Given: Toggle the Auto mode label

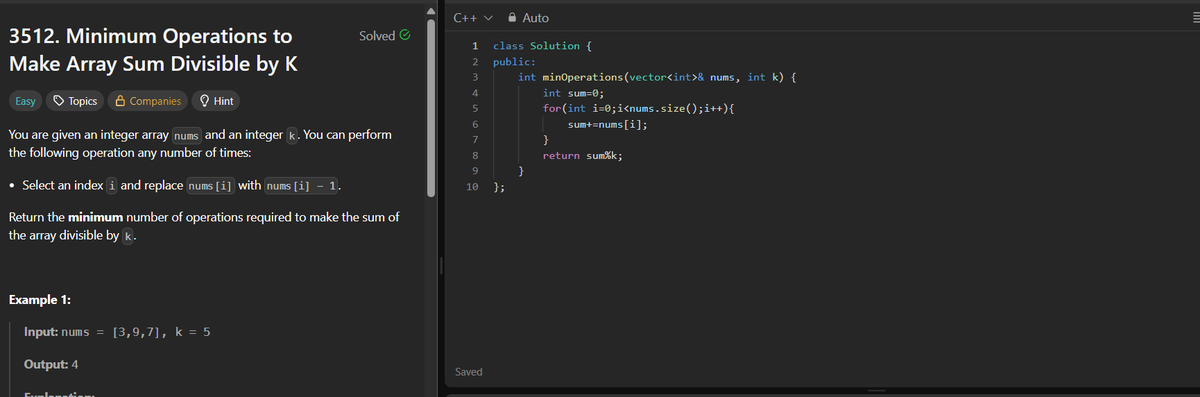Looking at the screenshot, I should point(535,18).
